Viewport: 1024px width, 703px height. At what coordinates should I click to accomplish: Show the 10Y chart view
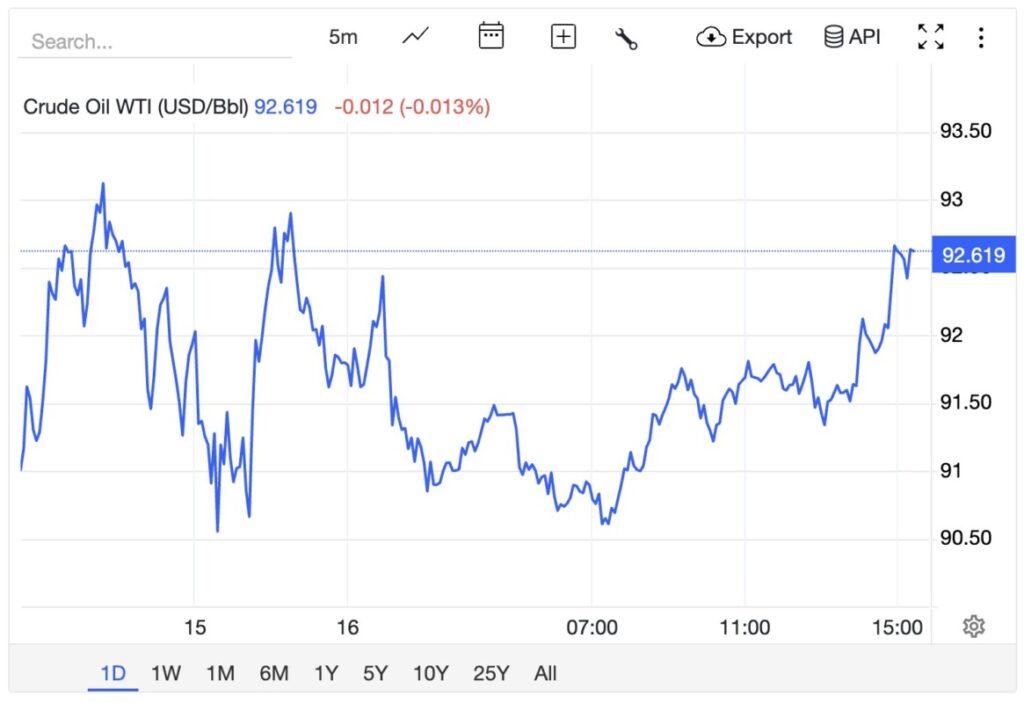(430, 673)
